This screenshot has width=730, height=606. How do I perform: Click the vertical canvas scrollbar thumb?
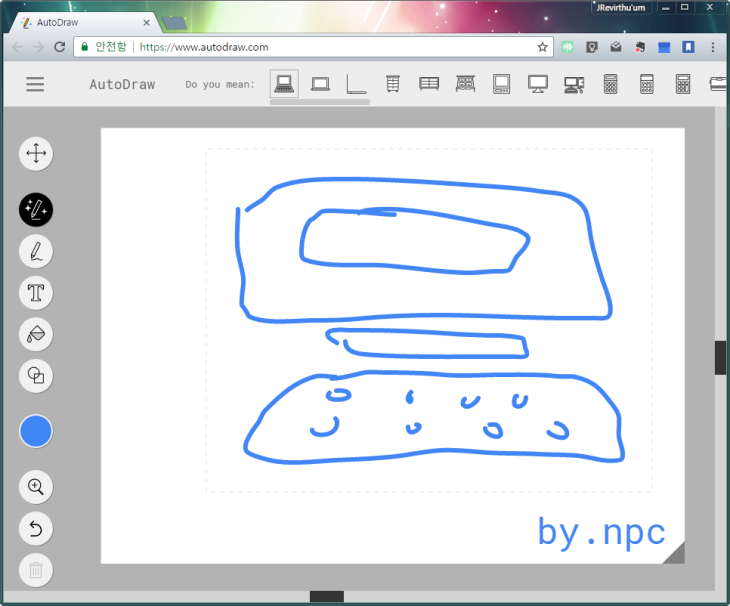pyautogui.click(x=720, y=357)
